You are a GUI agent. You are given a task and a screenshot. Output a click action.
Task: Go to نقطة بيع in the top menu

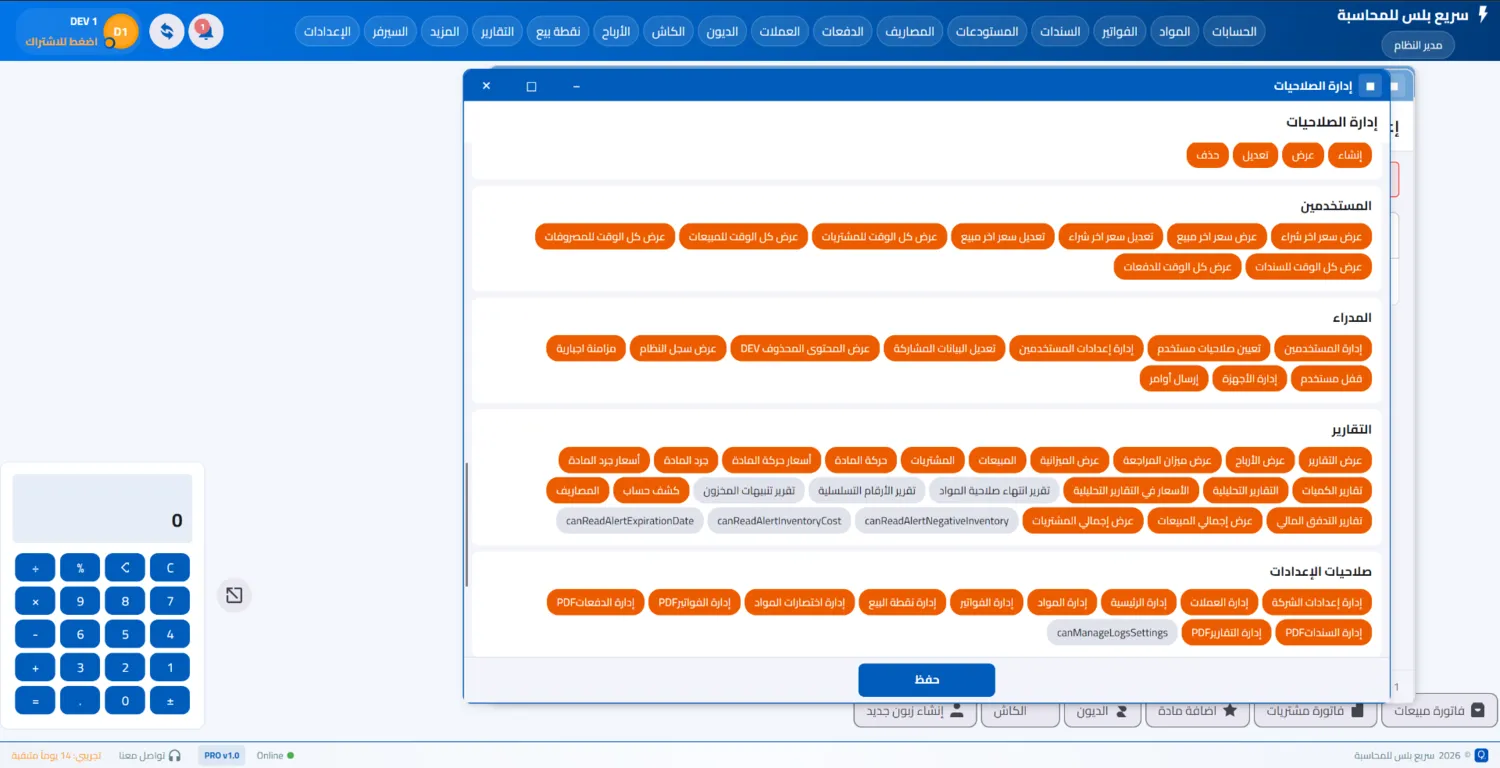558,31
